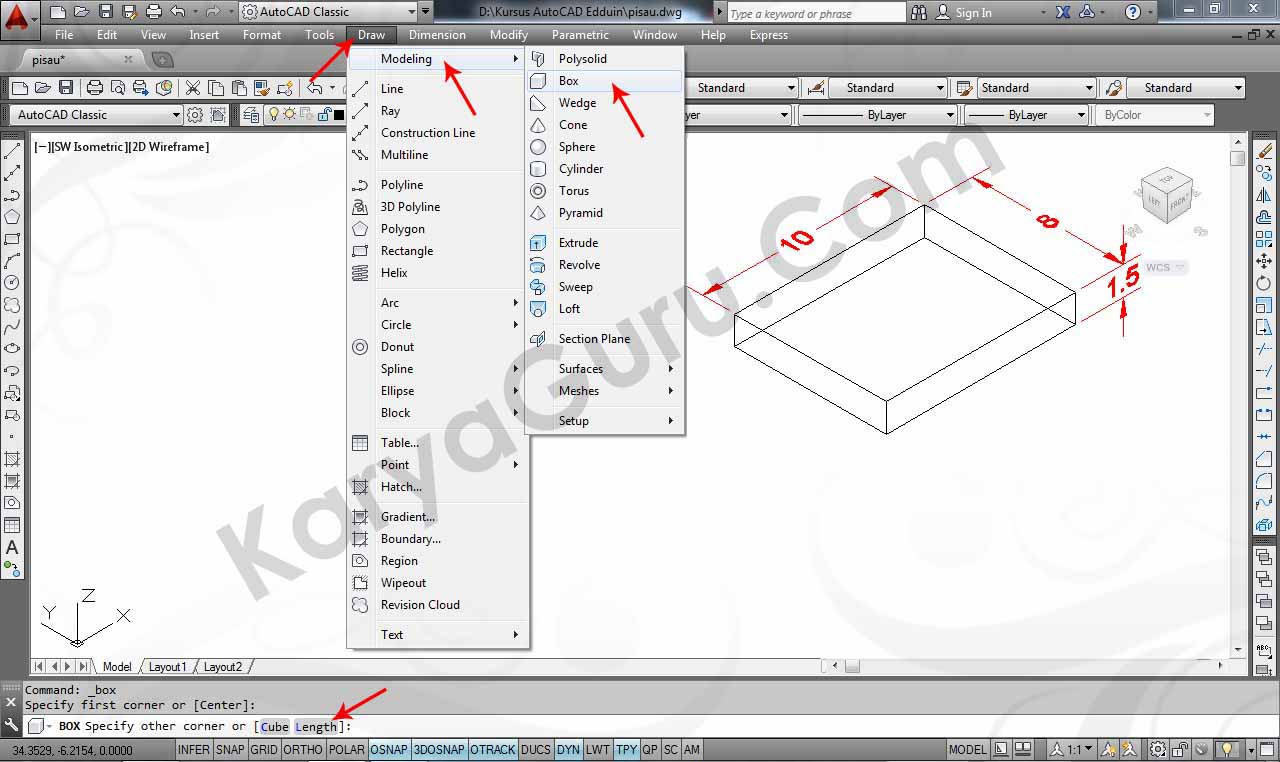Click the Donut icon in the Draw menu
The width and height of the screenshot is (1280, 762).
tap(360, 347)
